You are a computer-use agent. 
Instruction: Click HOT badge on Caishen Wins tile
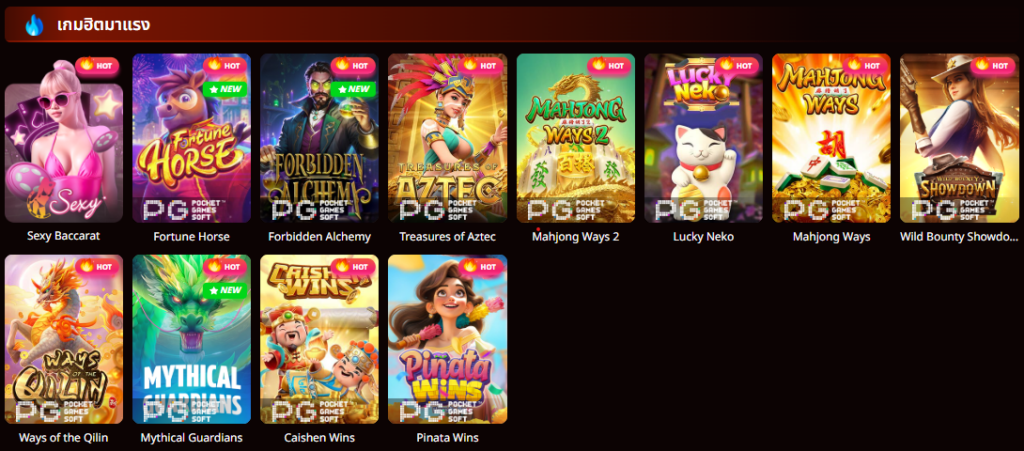[x=353, y=266]
